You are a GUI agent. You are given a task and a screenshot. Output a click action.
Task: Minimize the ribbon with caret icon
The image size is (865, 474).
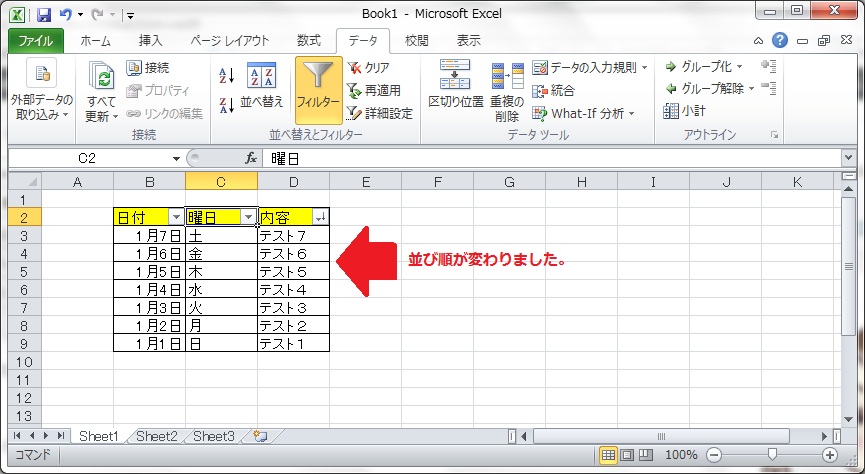click(759, 40)
